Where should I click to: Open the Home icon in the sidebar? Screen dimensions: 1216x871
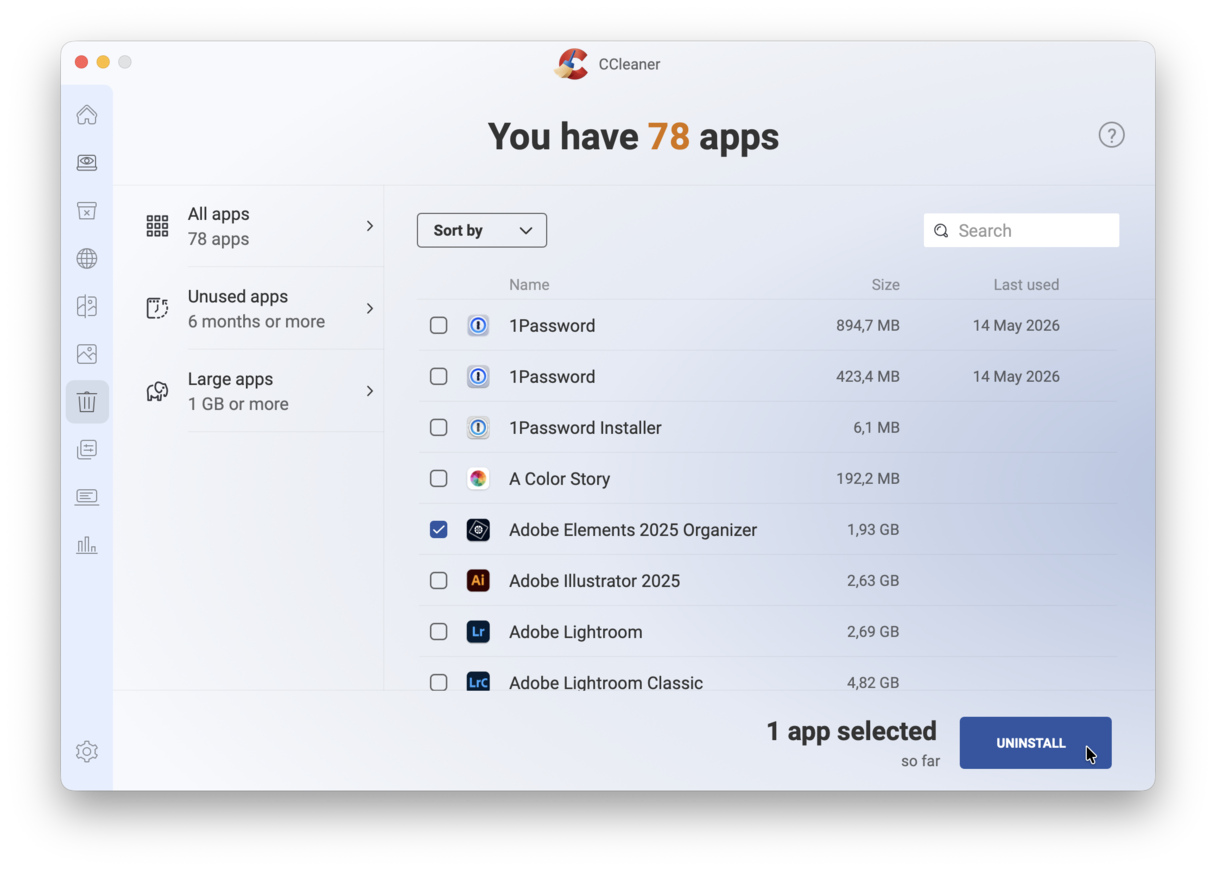(87, 115)
